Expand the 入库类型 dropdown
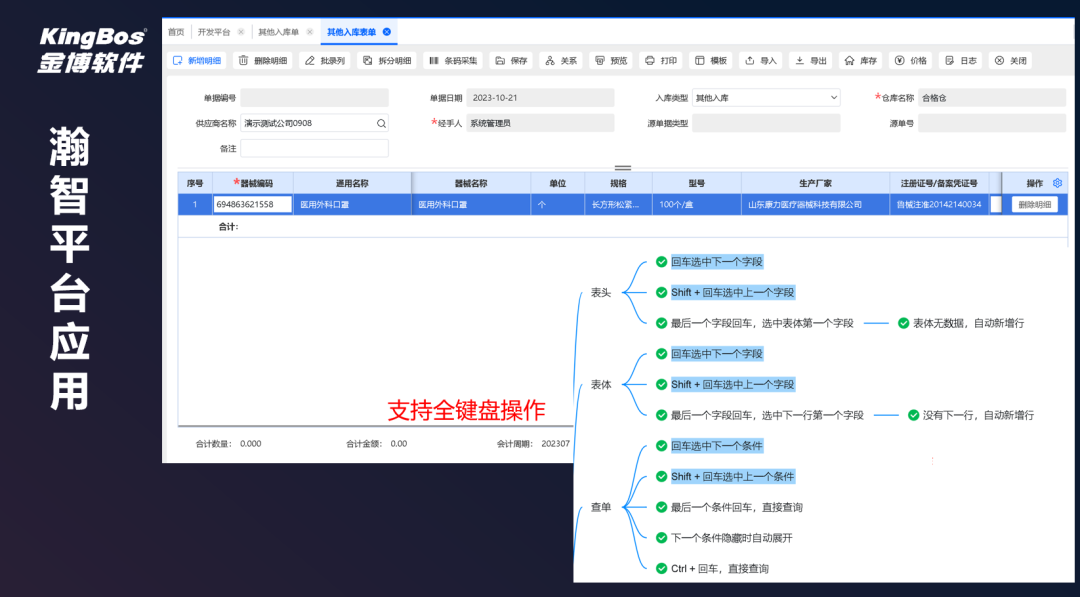Screen dimensions: 1080x597 click(834, 98)
